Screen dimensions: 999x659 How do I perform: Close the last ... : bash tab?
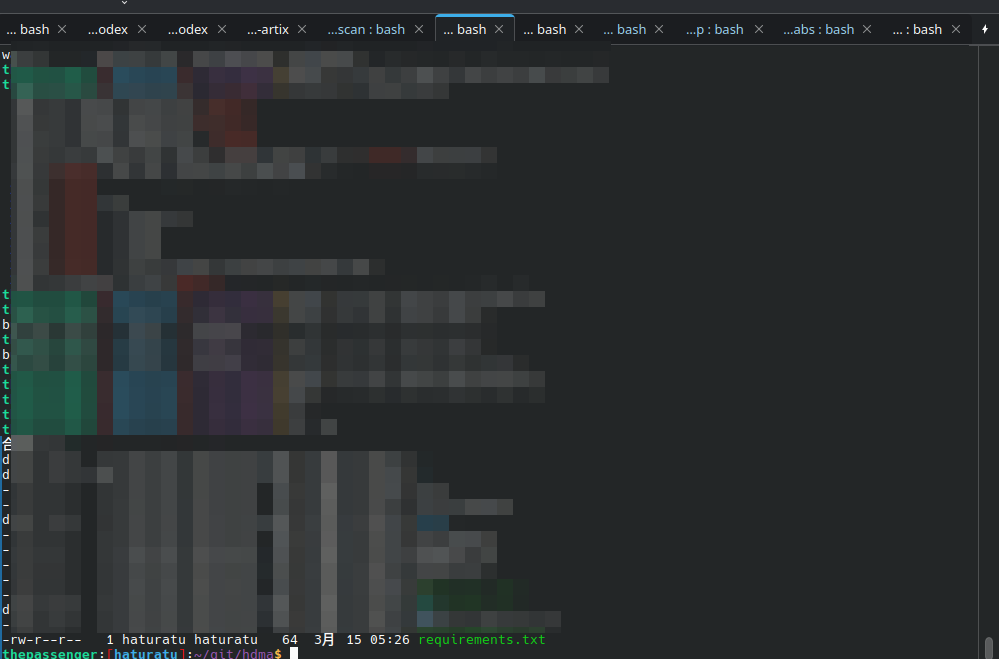956,29
